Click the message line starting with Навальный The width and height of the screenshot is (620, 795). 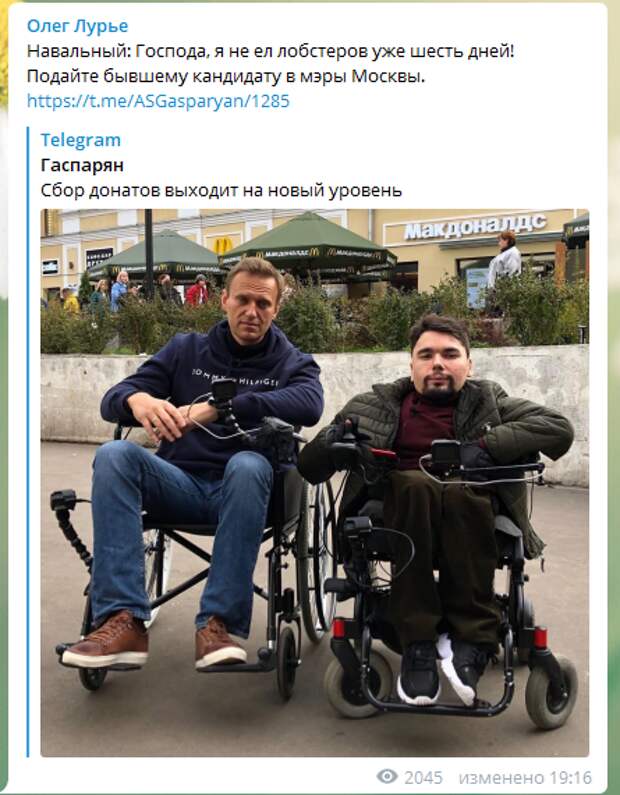(x=271, y=51)
